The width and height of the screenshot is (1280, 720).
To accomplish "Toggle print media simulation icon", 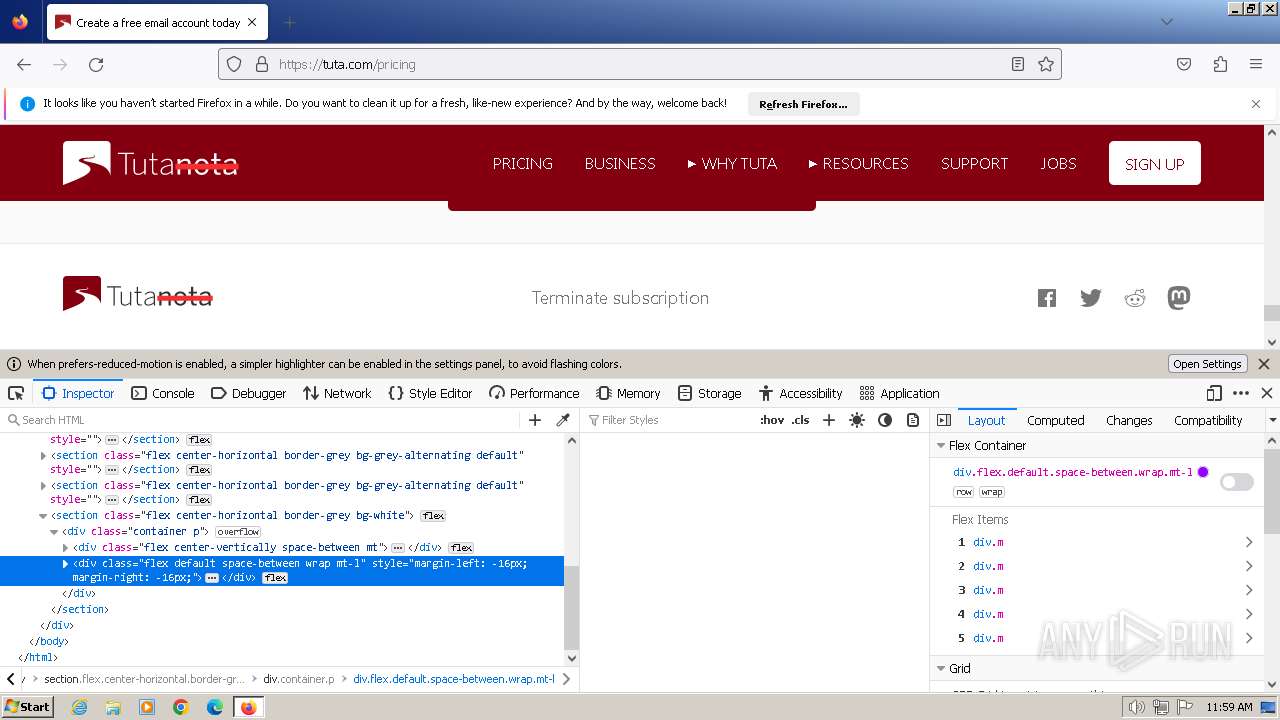I will coord(913,420).
